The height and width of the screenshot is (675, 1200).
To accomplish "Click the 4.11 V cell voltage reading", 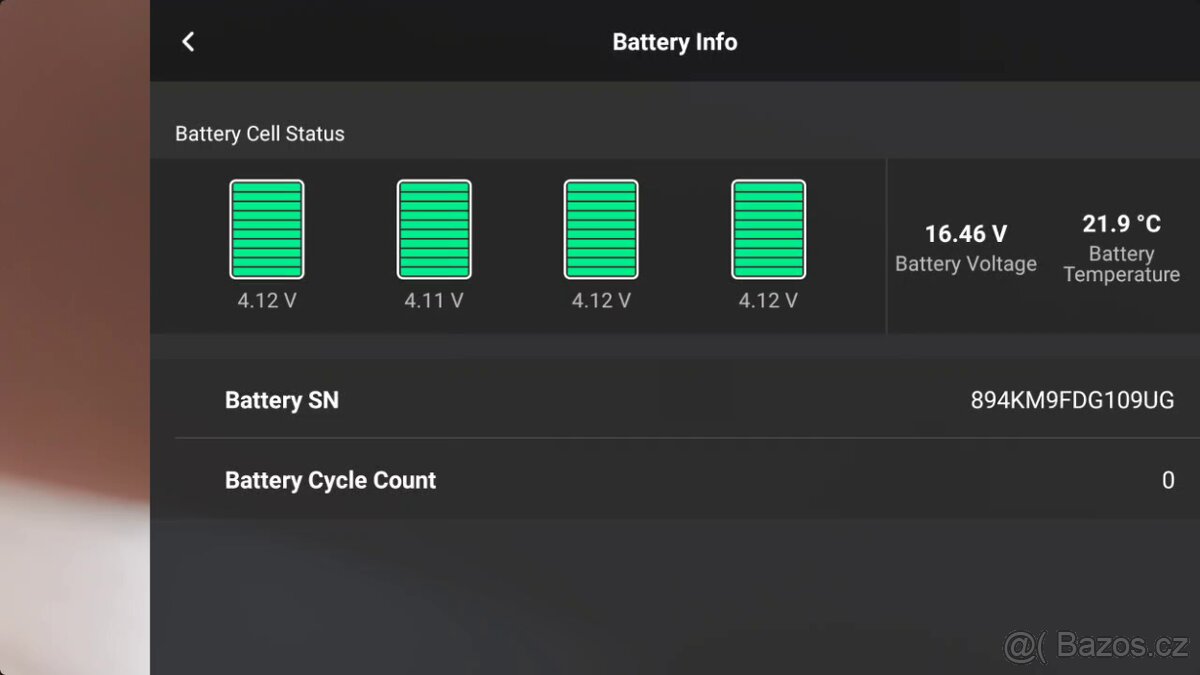I will 434,300.
